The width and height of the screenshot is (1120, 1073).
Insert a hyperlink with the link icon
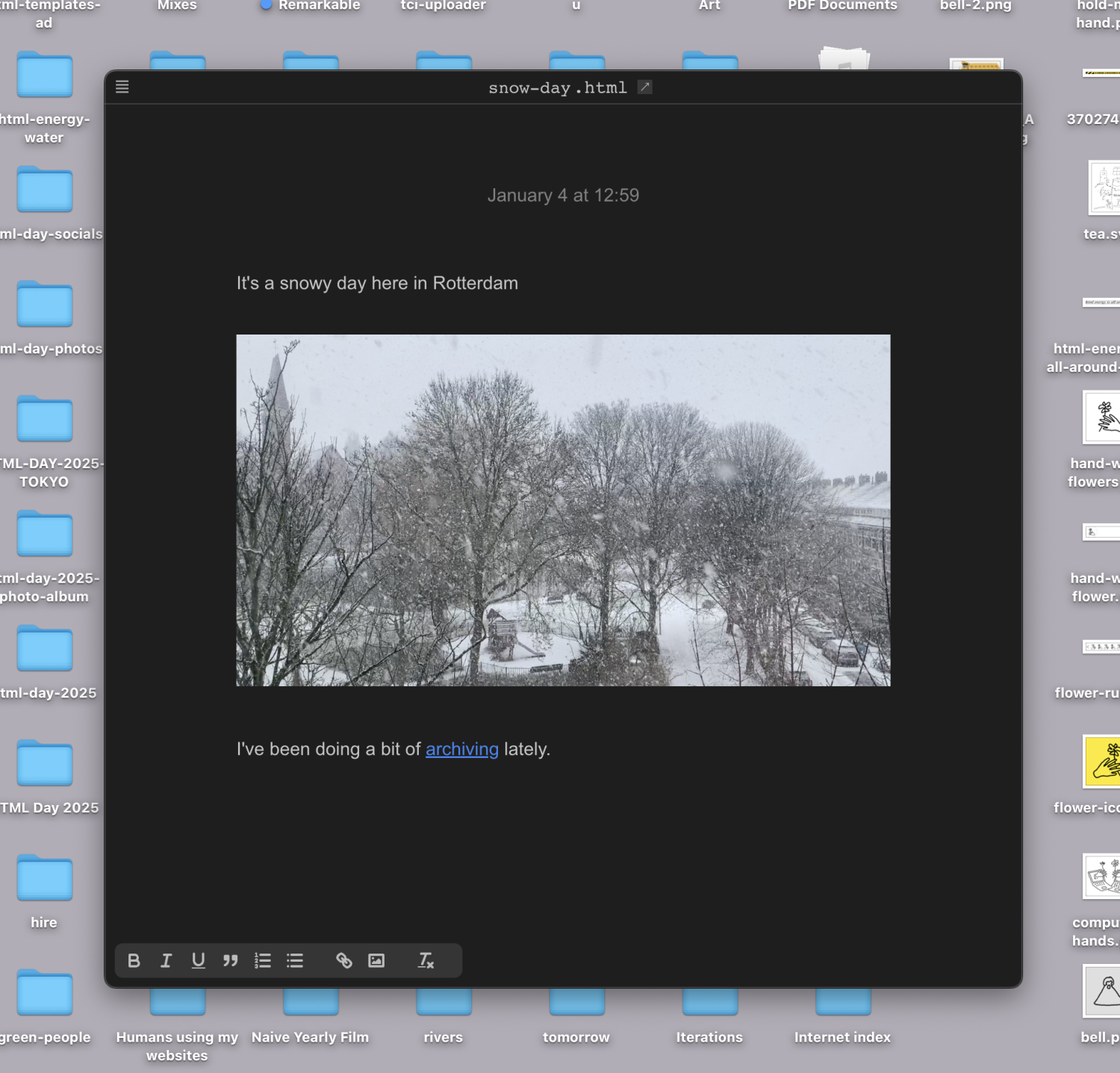[x=343, y=960]
